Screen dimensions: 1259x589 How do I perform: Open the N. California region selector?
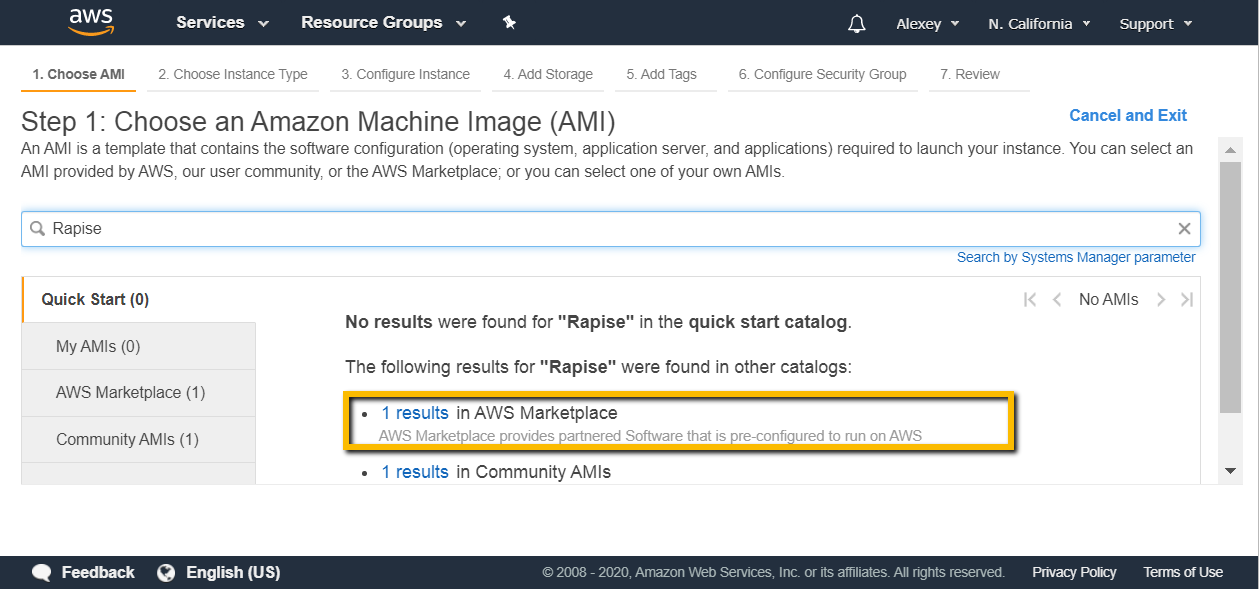(x=1039, y=24)
